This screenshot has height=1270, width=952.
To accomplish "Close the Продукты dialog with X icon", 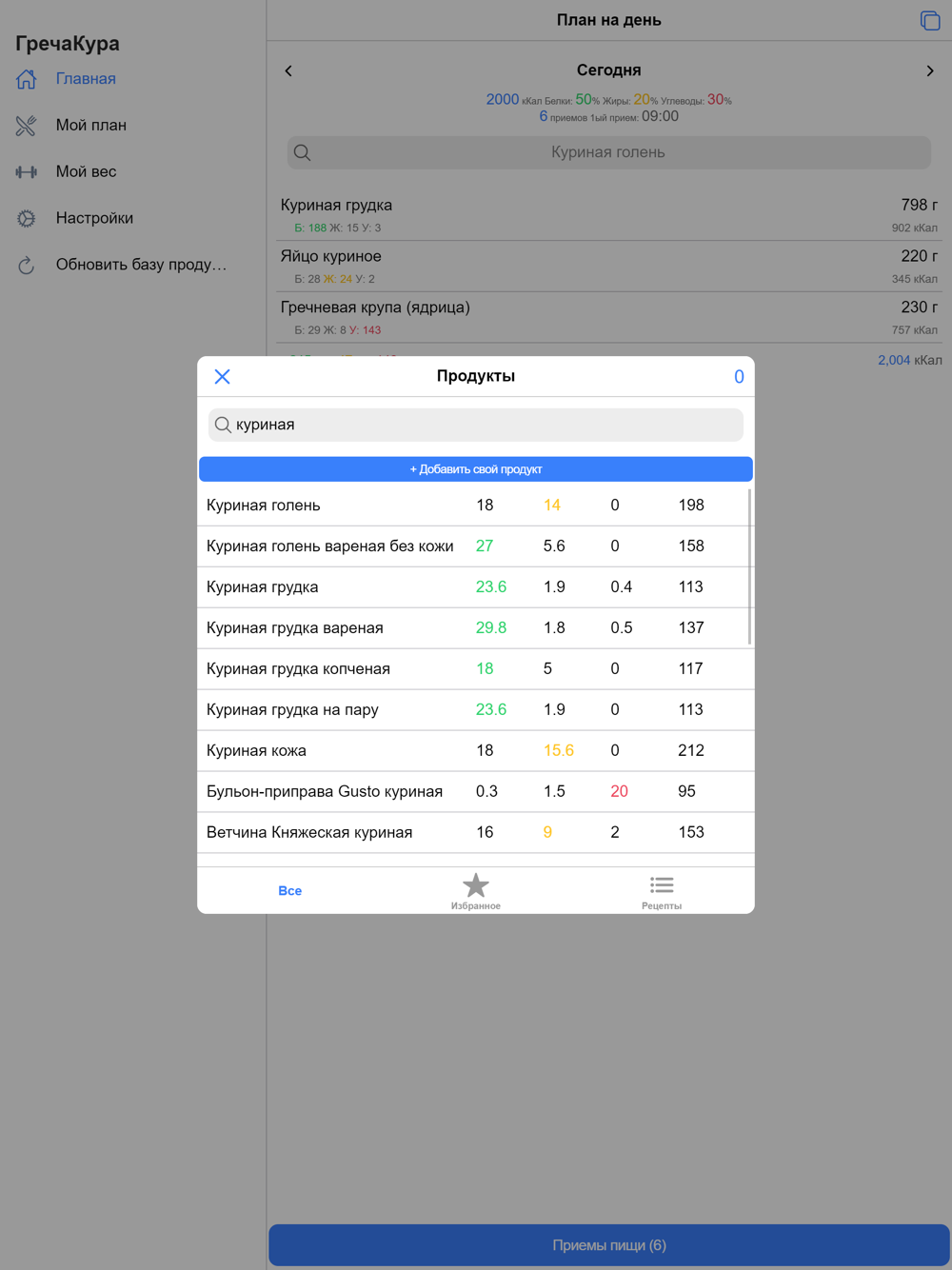I will (x=222, y=377).
